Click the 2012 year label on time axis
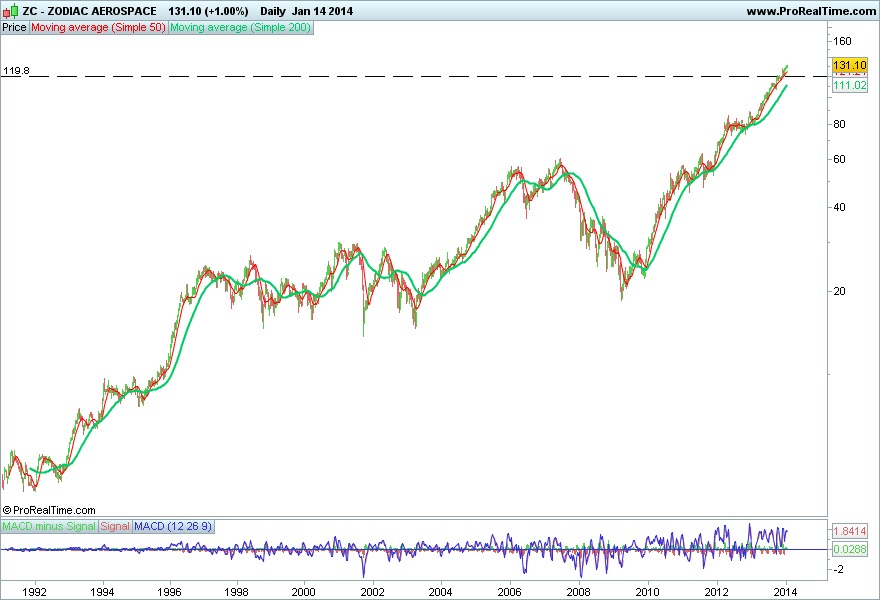The width and height of the screenshot is (880, 600). tap(717, 592)
